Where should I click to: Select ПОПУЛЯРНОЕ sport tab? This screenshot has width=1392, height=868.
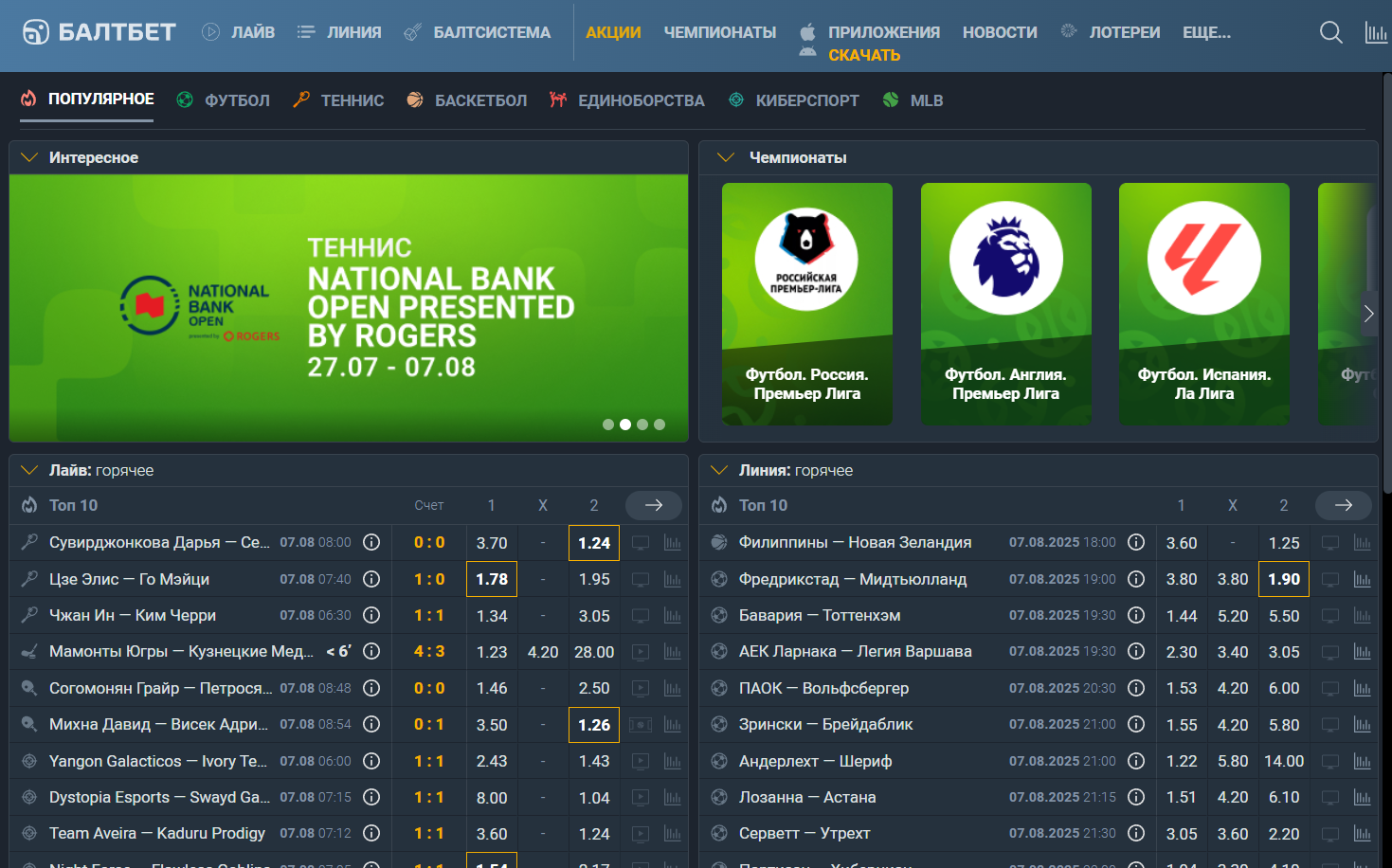coord(87,99)
